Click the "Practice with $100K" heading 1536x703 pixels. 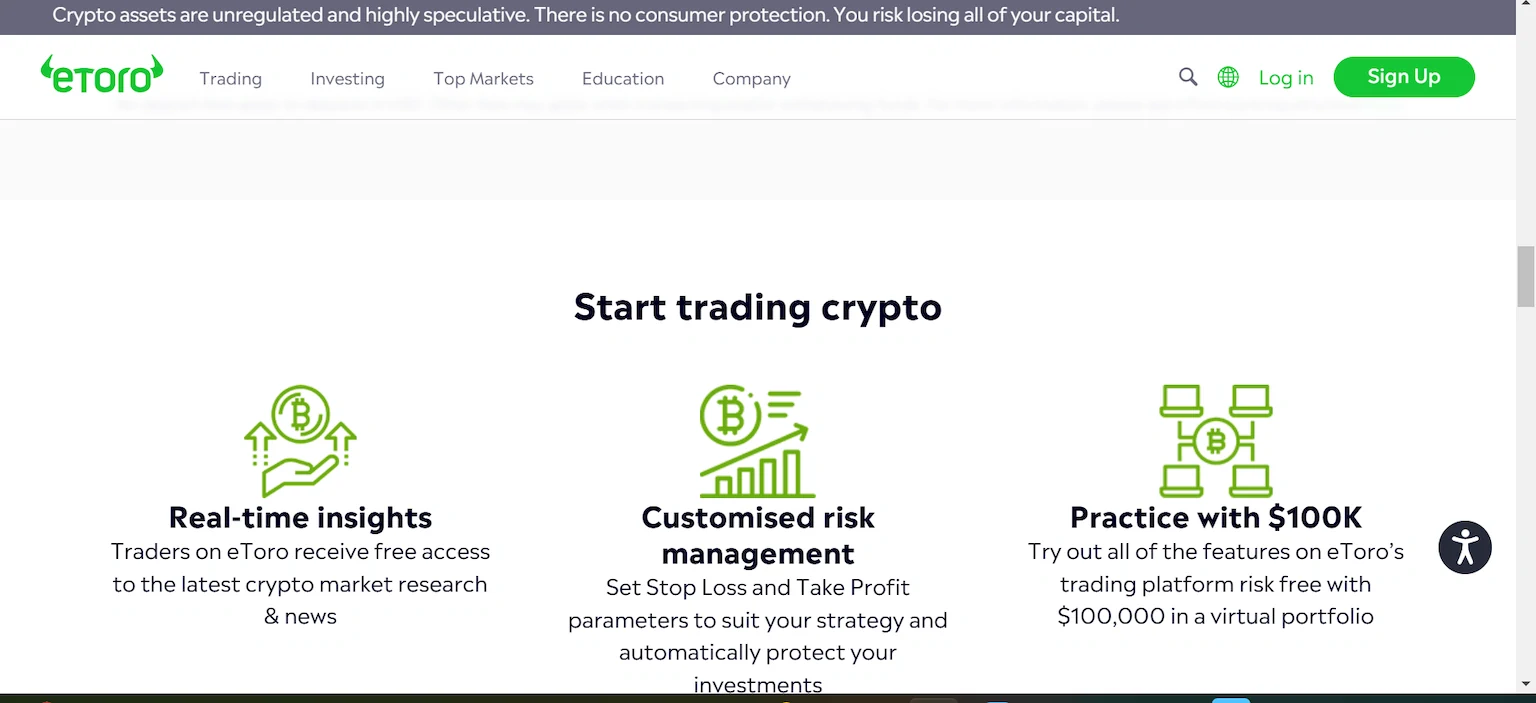1215,517
